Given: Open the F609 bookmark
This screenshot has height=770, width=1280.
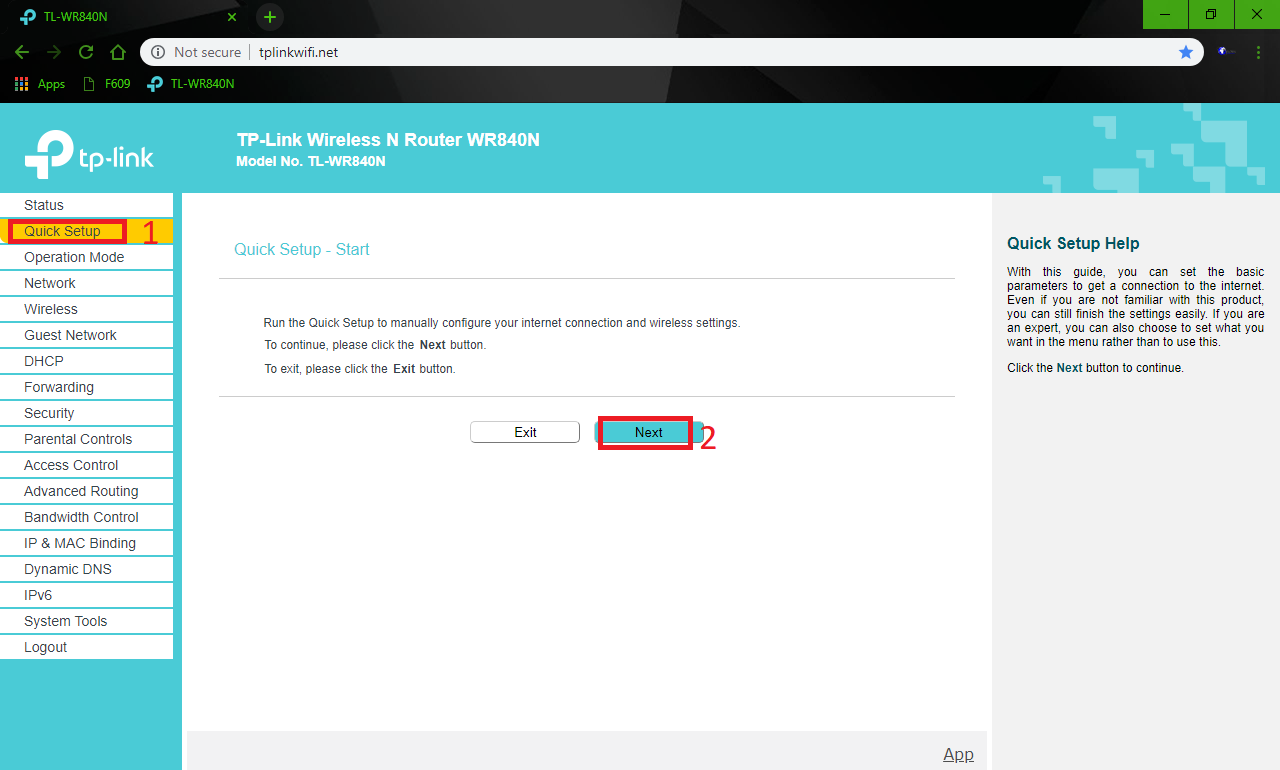Looking at the screenshot, I should pyautogui.click(x=107, y=84).
